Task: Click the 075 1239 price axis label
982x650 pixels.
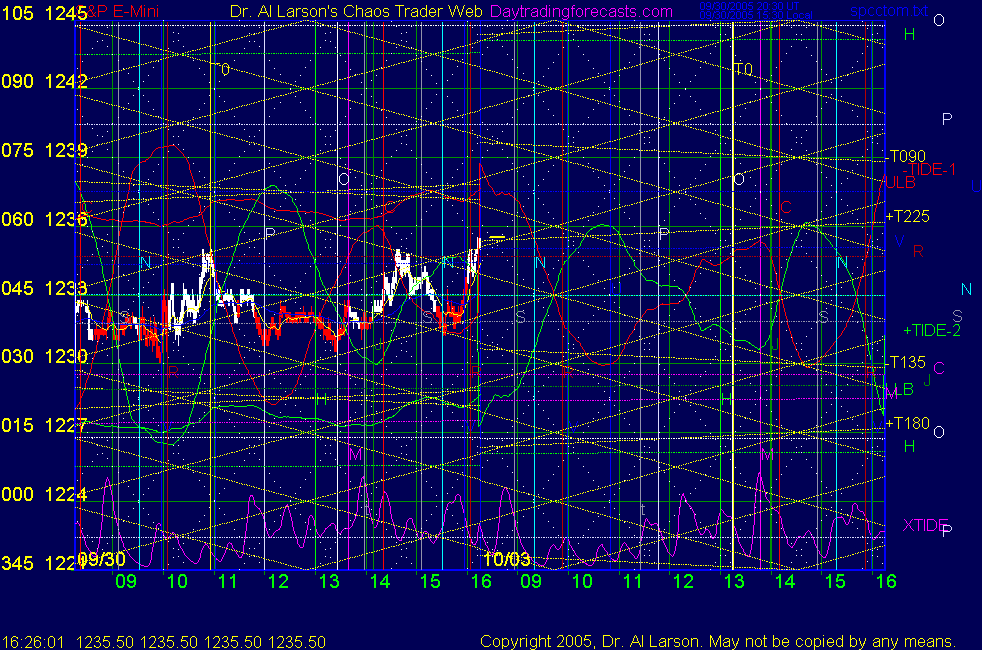Action: click(x=44, y=150)
